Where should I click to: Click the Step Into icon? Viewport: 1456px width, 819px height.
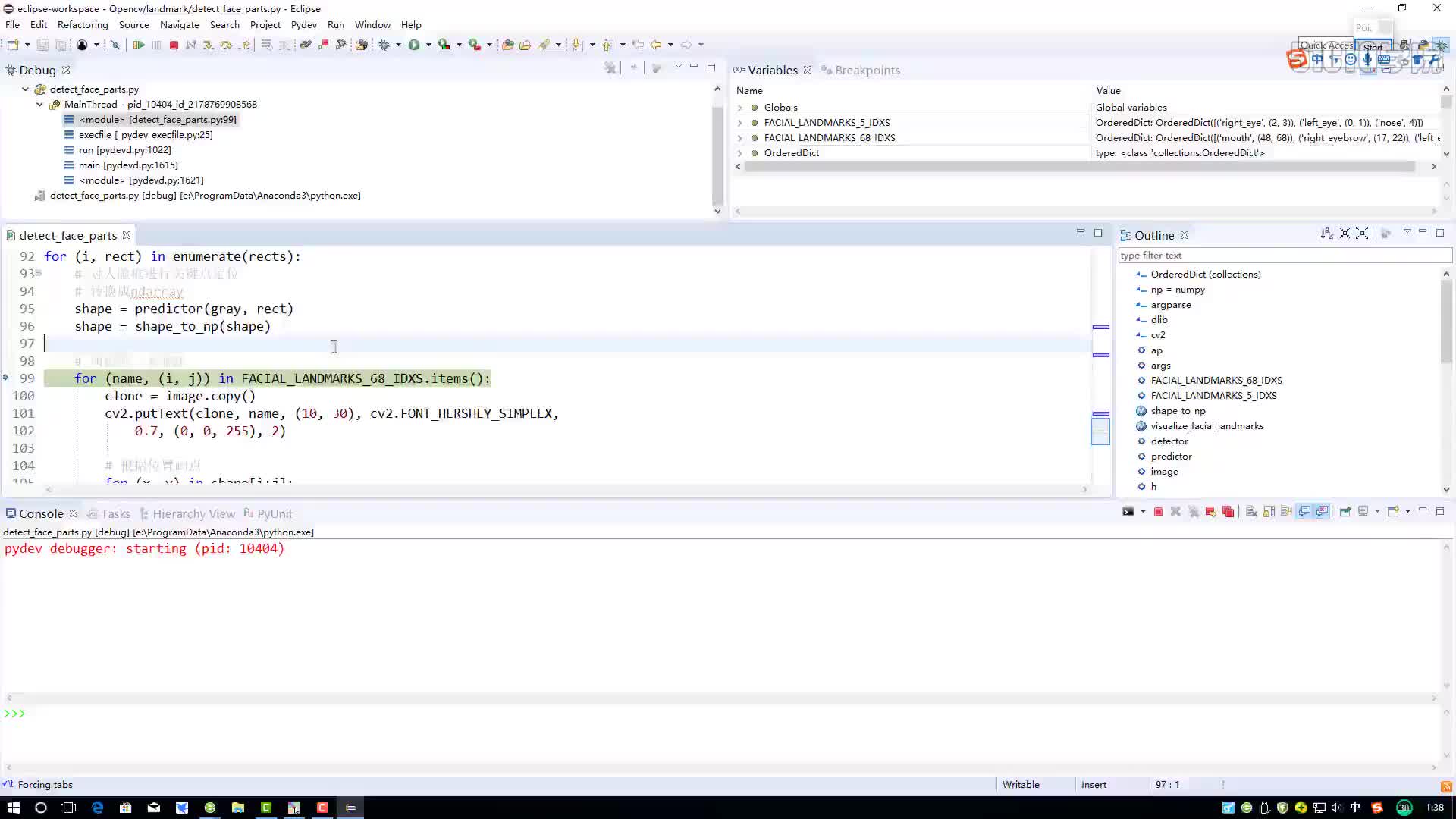[209, 45]
